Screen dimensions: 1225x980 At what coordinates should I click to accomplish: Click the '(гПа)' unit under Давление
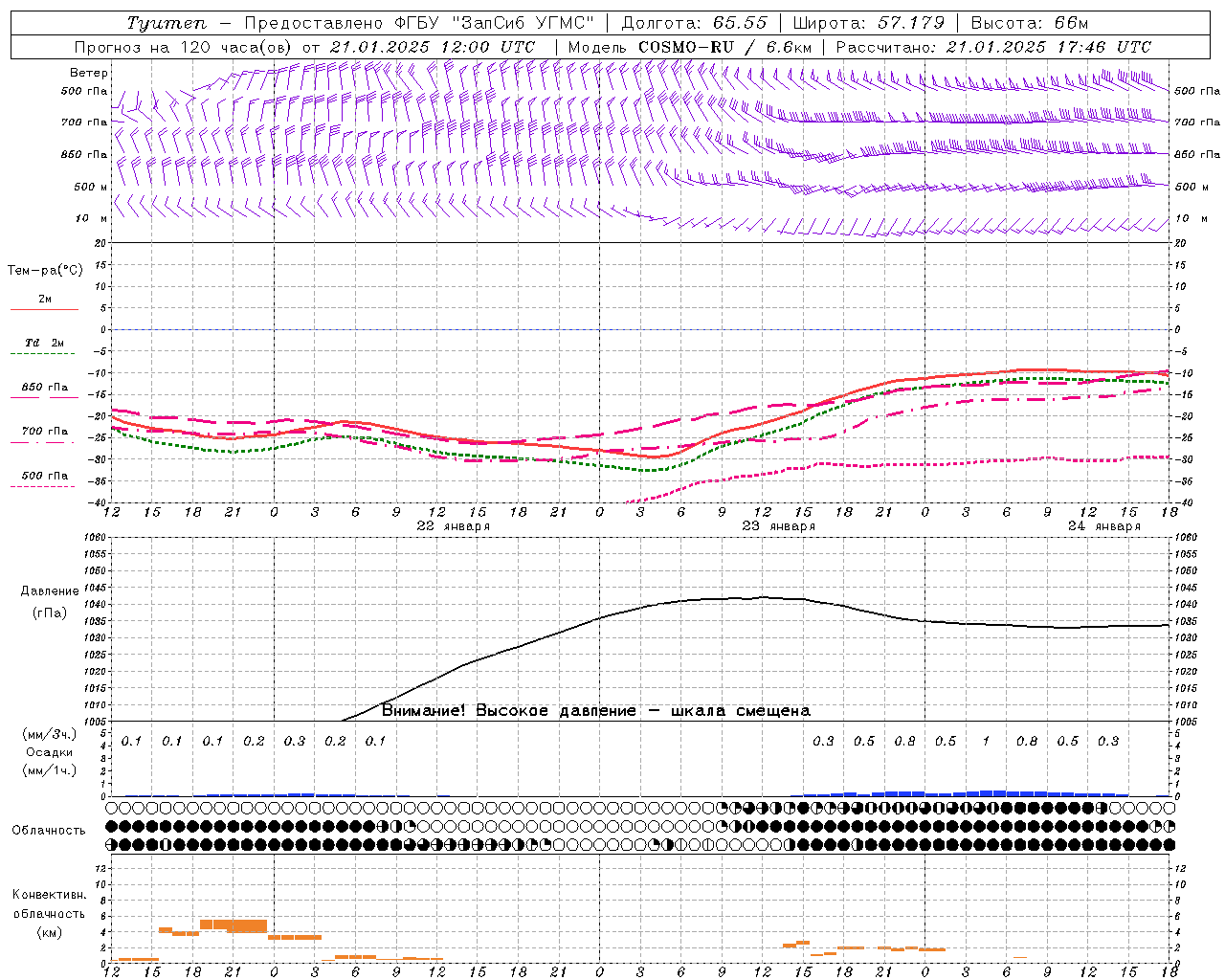pyautogui.click(x=50, y=613)
